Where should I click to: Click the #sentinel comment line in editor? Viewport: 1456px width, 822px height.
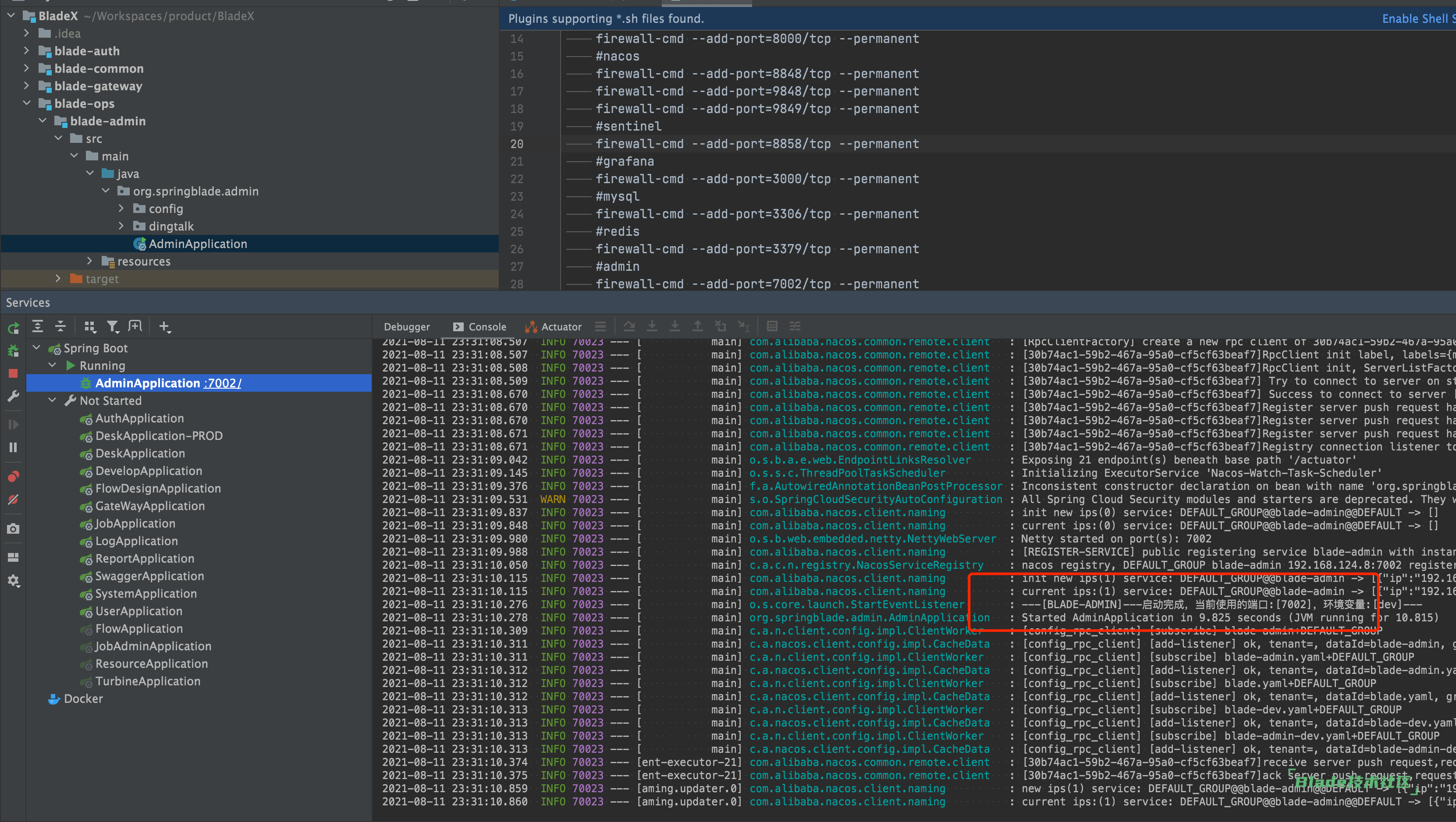coord(629,126)
